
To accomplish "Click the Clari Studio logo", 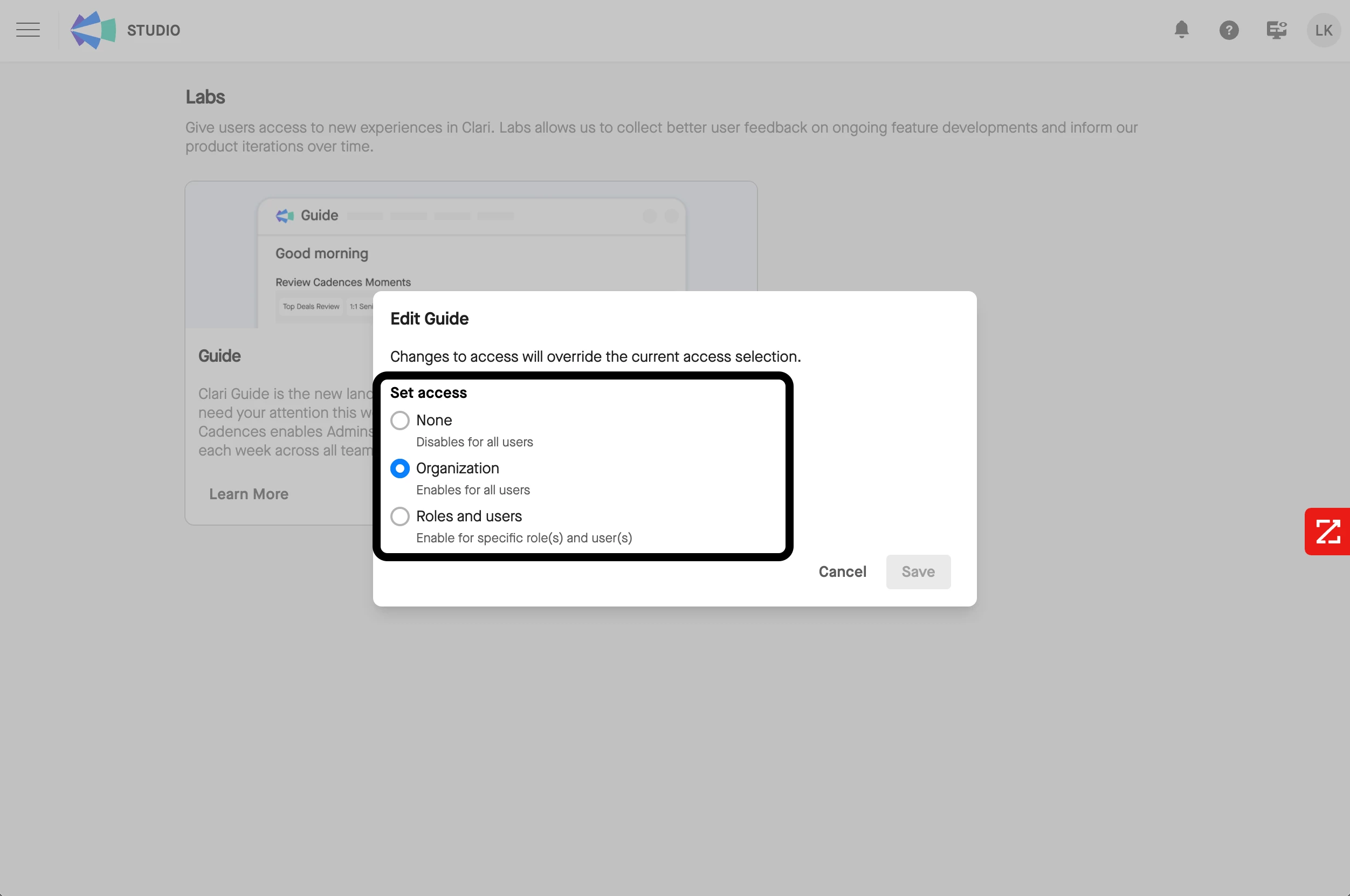I will pyautogui.click(x=93, y=30).
